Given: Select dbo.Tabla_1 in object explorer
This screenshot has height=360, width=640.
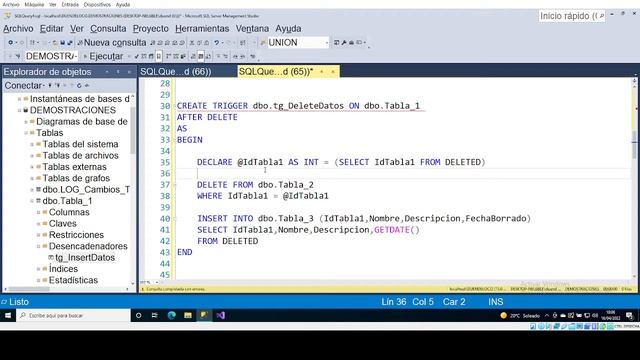Looking at the screenshot, I should point(67,201).
